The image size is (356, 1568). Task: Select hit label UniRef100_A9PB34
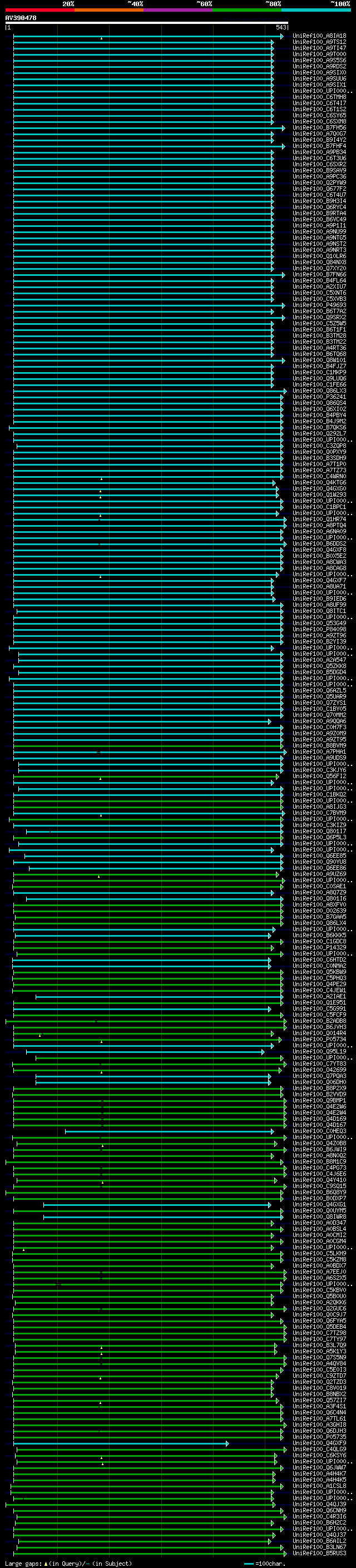[319, 152]
